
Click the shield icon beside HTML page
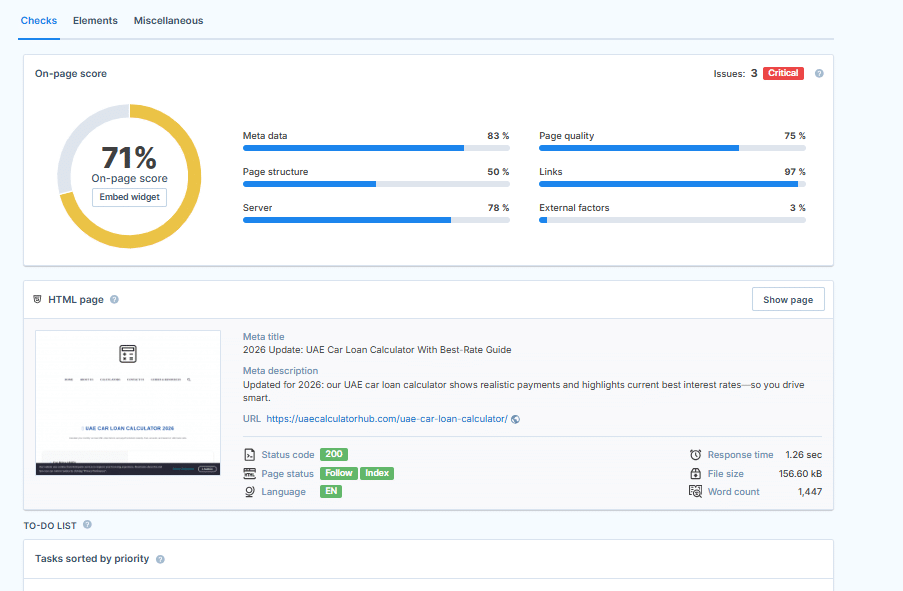37,299
